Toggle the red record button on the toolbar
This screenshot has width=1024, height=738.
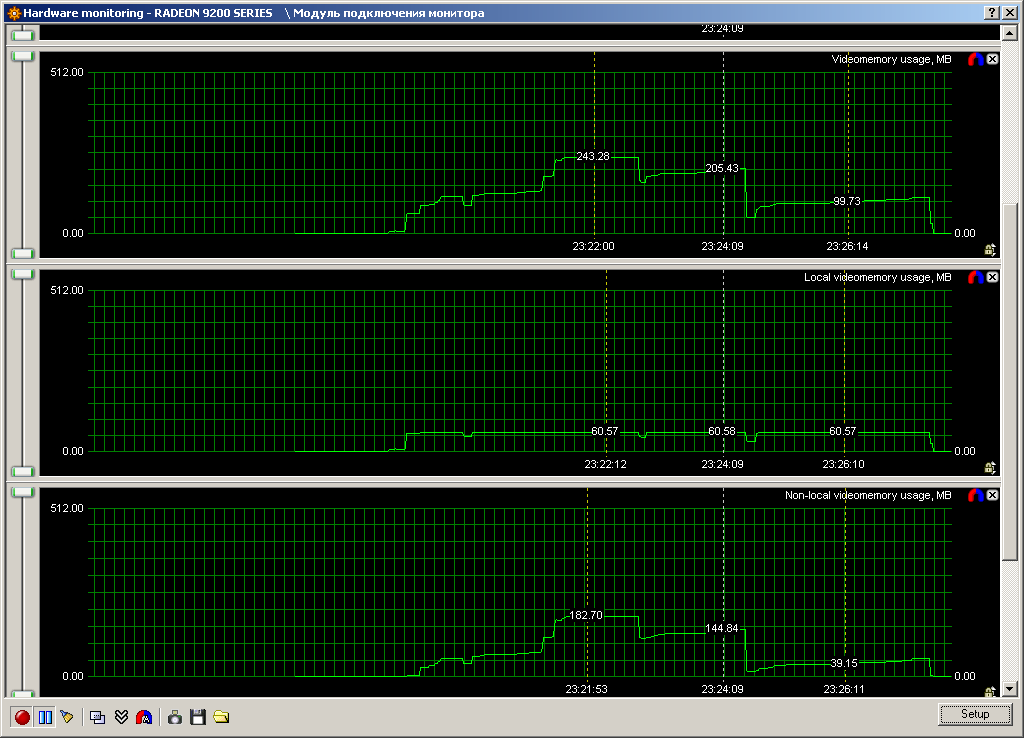(x=22, y=716)
